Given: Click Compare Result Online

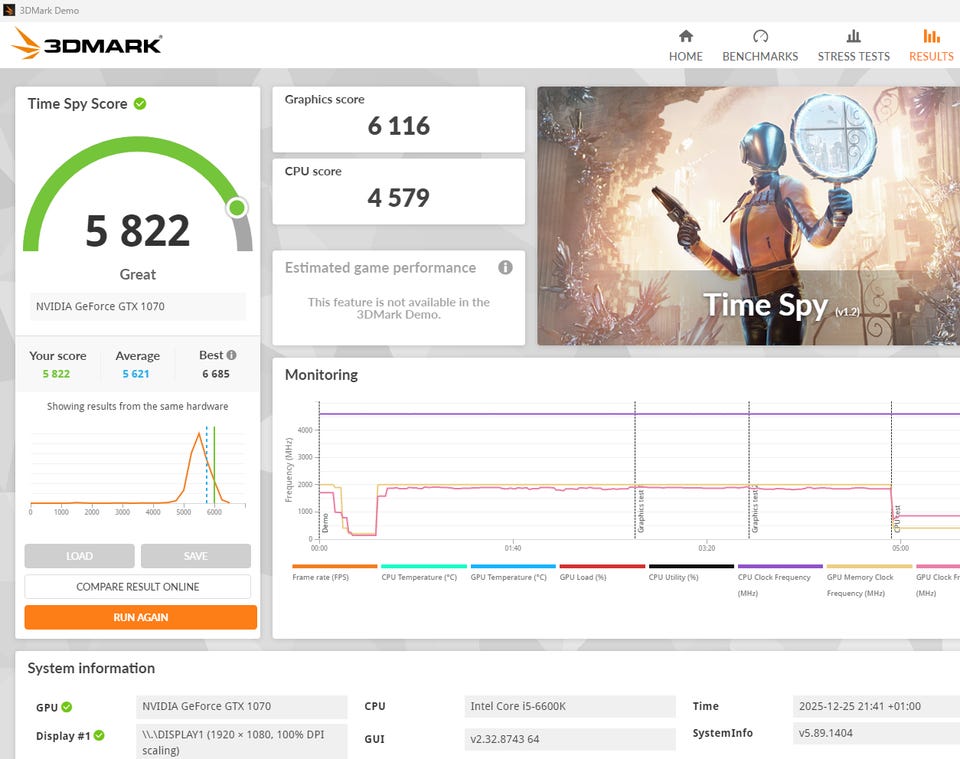Looking at the screenshot, I should coord(138,586).
